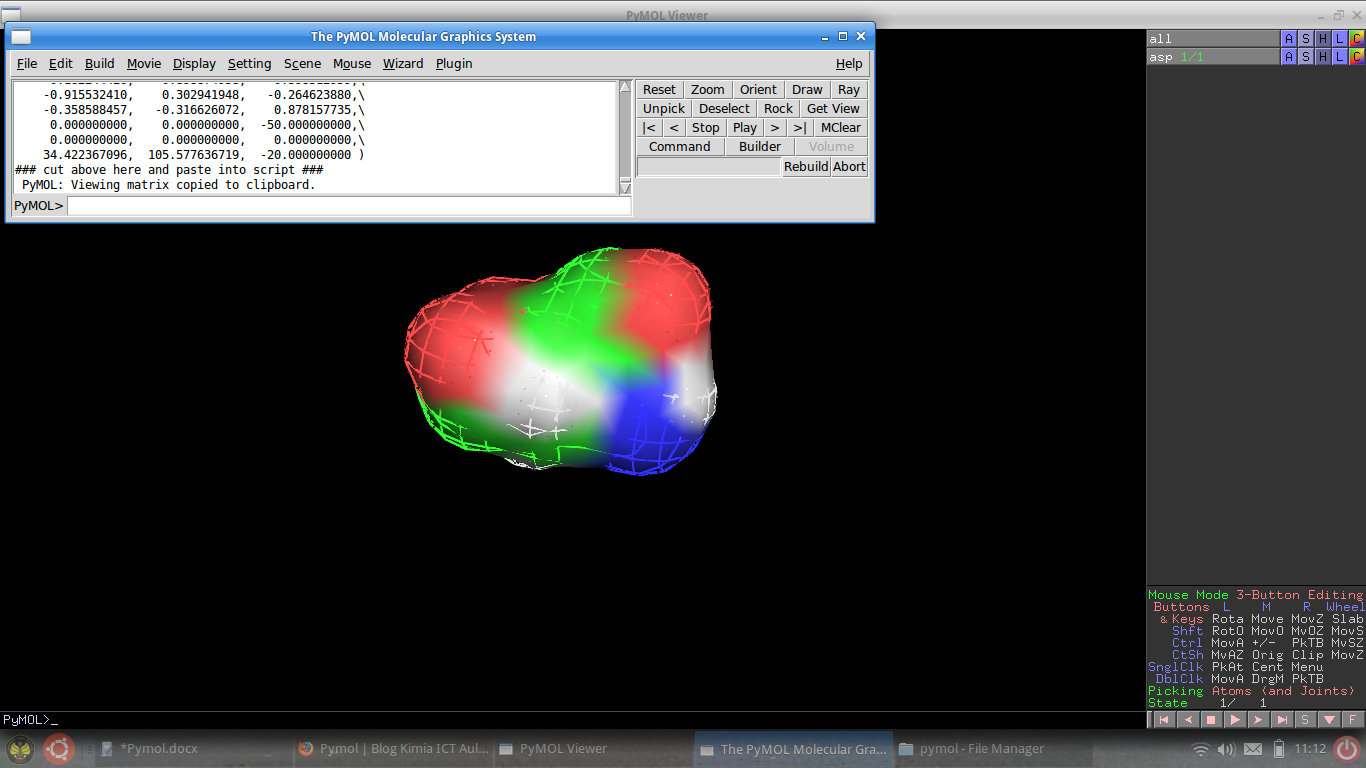Image resolution: width=1366 pixels, height=768 pixels.
Task: Open the Hide menu for the "all" object
Action: point(1323,37)
